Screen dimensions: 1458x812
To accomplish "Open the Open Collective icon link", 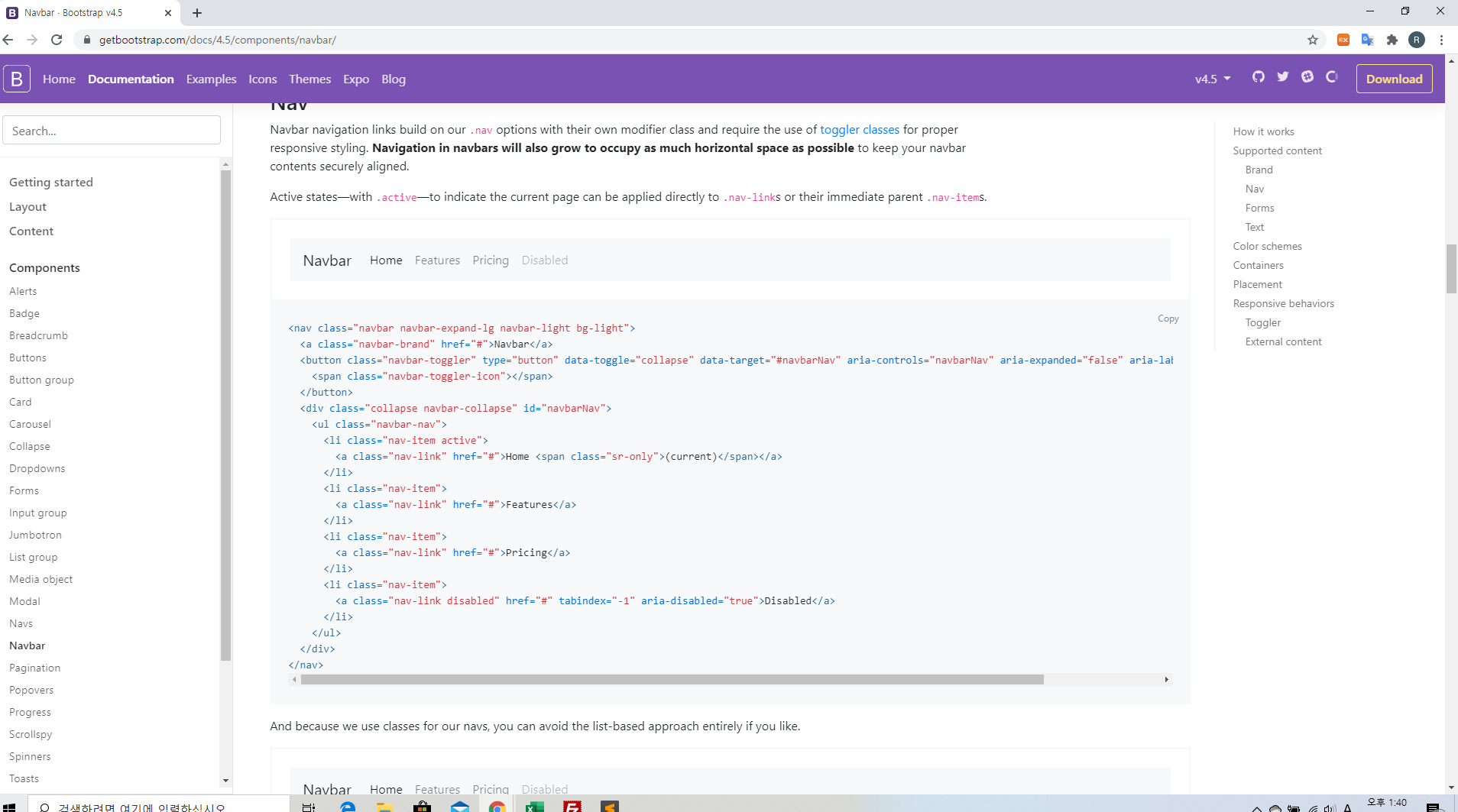I will click(1332, 76).
